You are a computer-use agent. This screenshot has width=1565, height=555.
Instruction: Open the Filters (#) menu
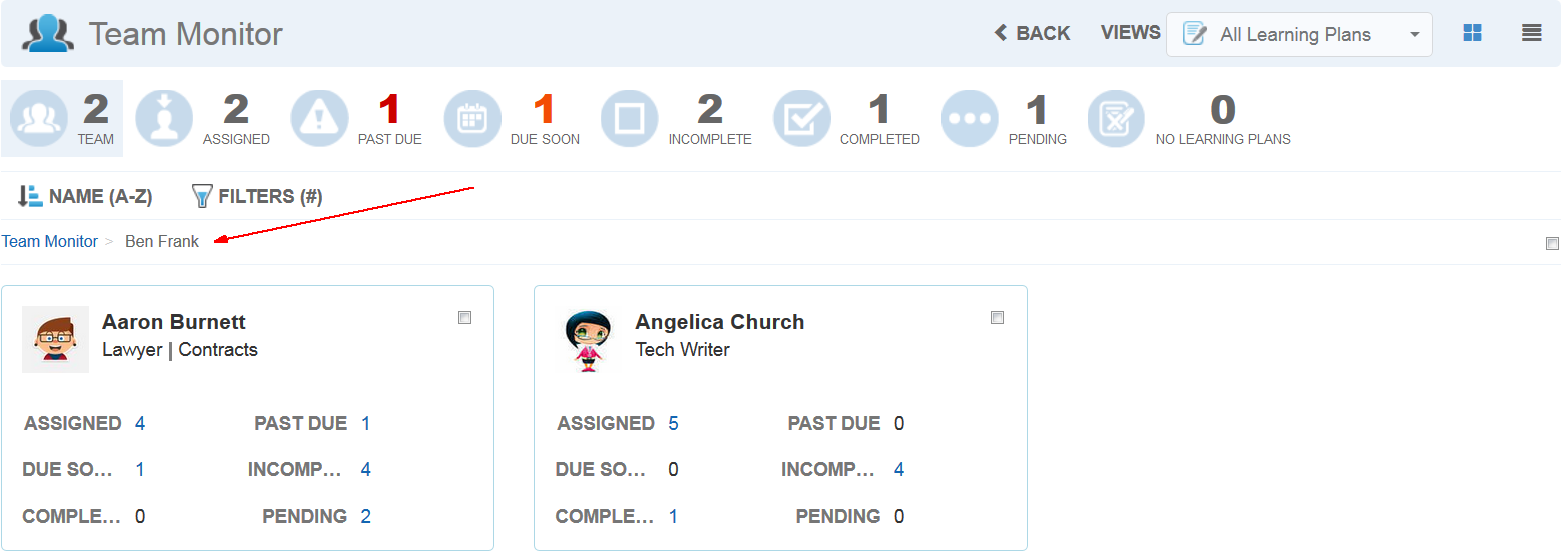(257, 196)
